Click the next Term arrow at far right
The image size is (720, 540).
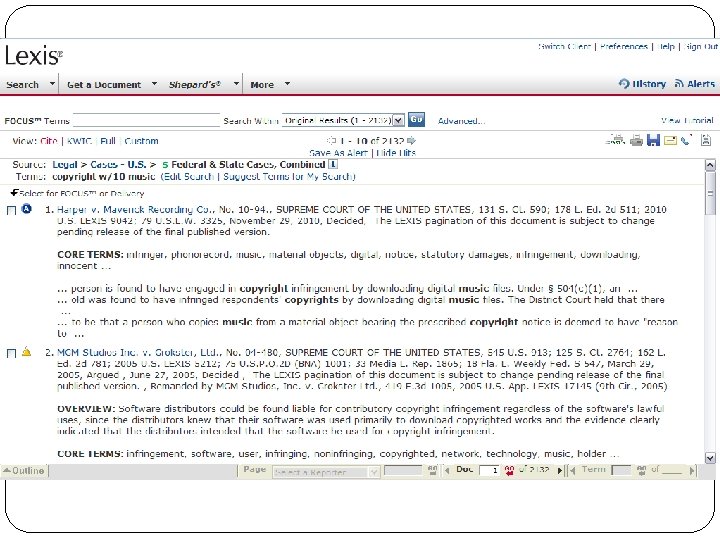pos(692,470)
